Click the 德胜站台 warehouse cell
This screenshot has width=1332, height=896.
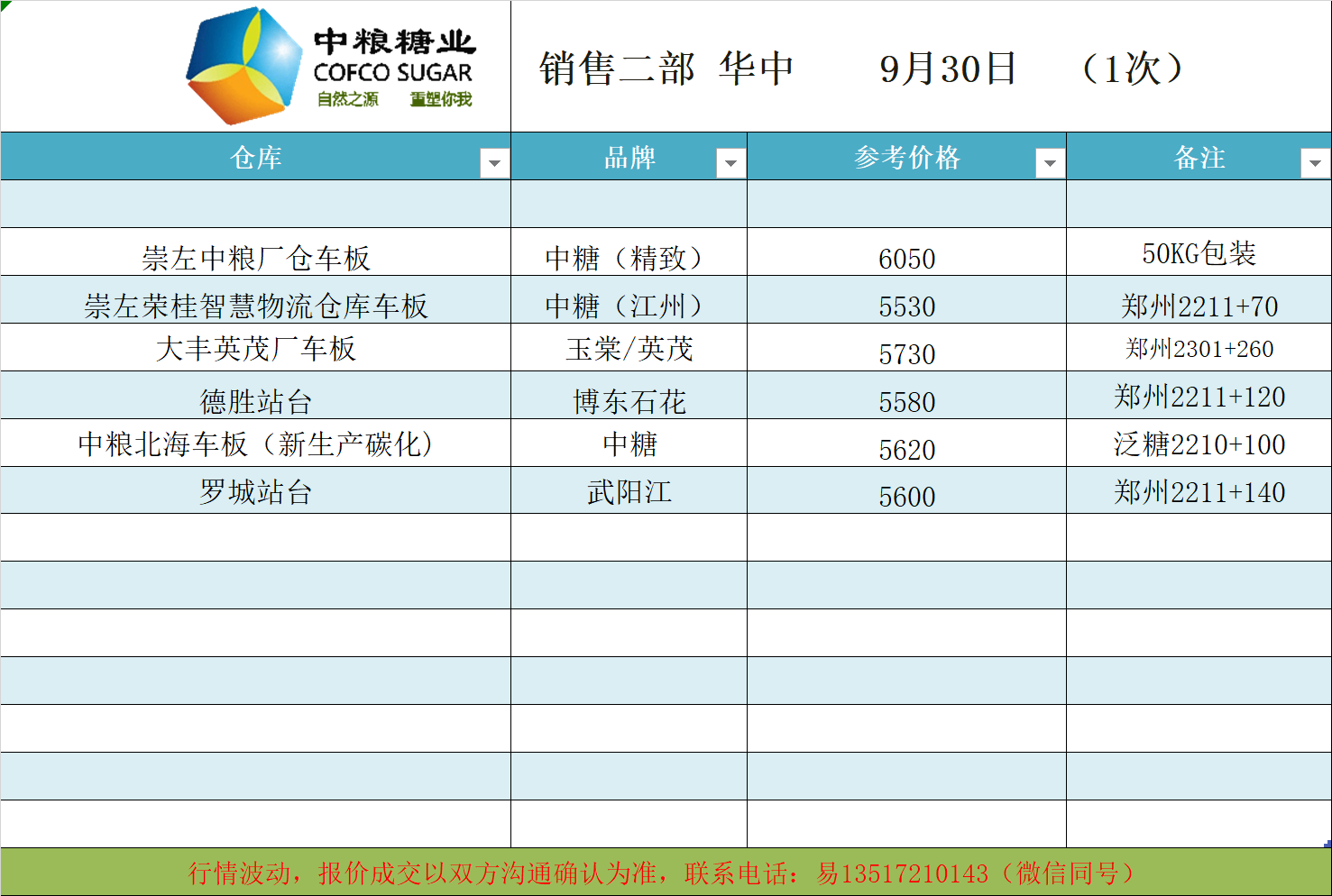256,401
